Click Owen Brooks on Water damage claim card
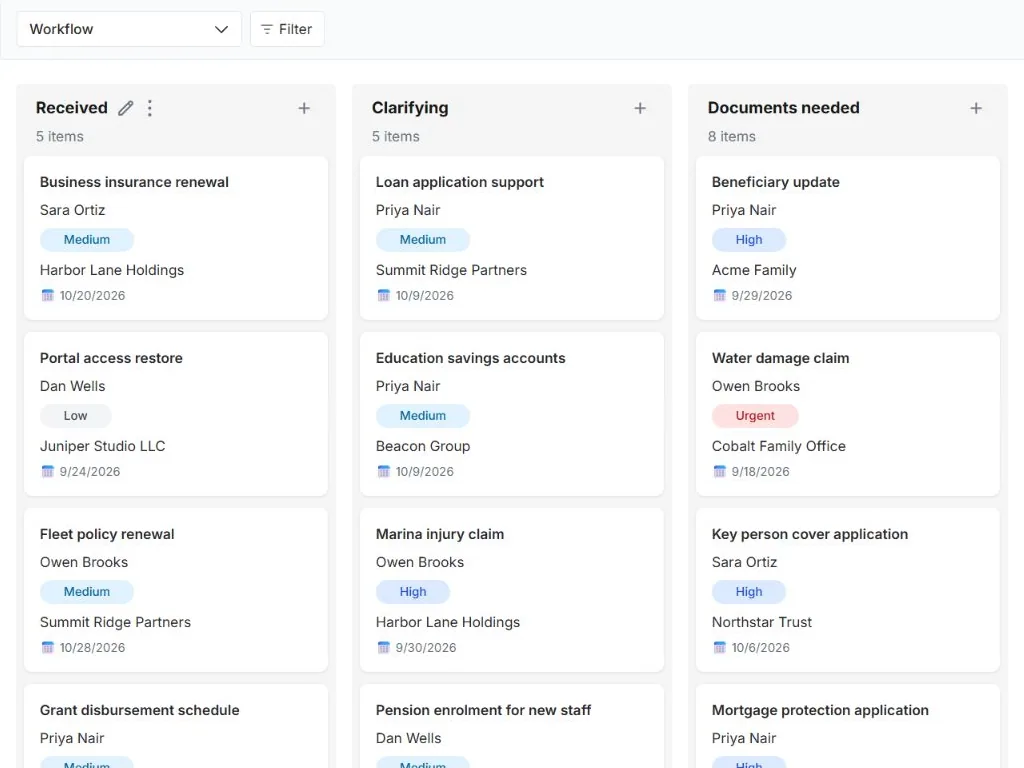1024x768 pixels. [756, 386]
